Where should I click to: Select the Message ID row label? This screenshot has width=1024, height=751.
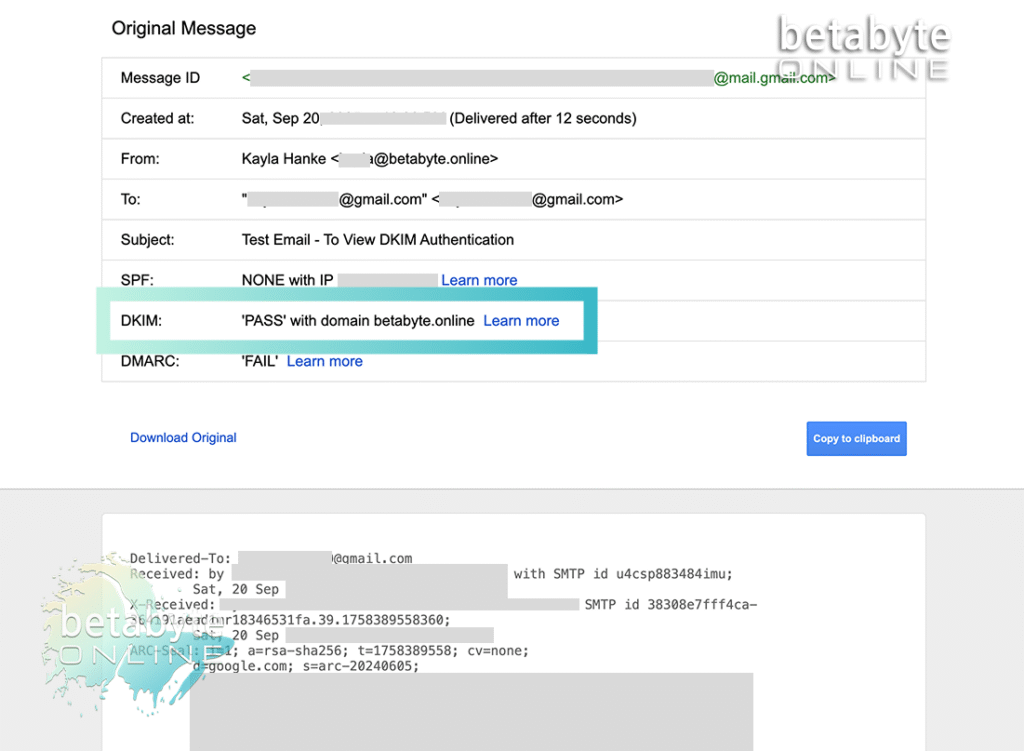coord(160,78)
